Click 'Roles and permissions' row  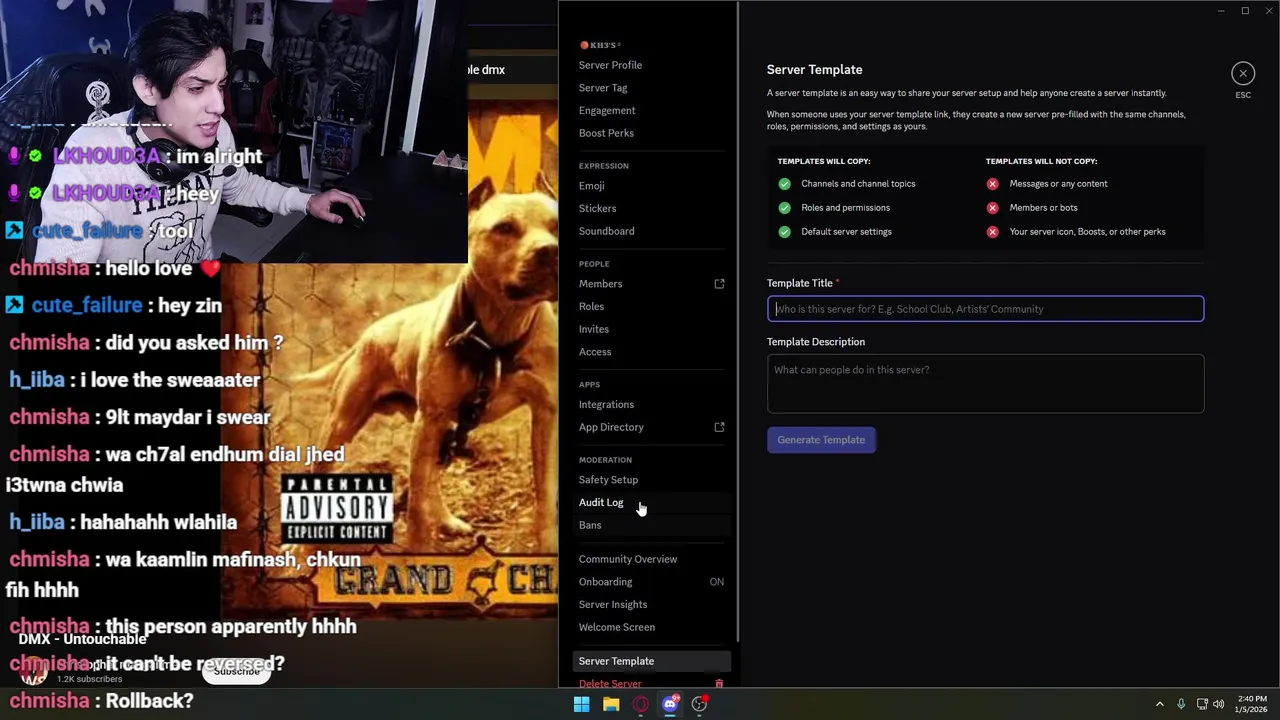coord(834,208)
